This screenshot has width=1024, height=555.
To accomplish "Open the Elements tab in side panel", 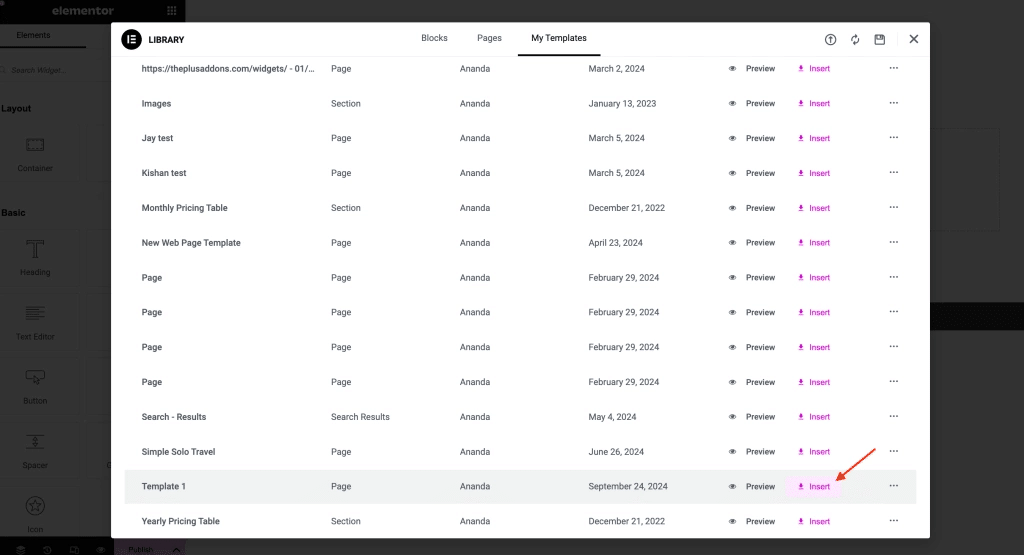I will (x=33, y=35).
